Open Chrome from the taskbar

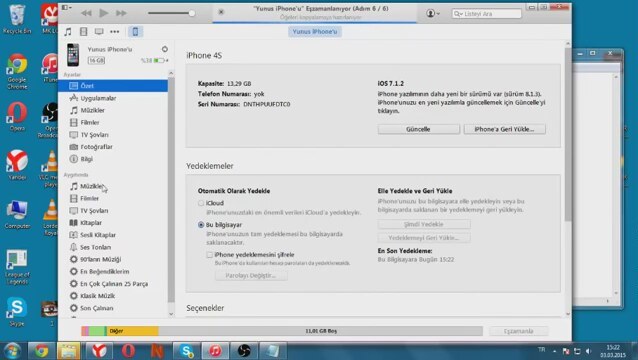pyautogui.click(x=41, y=351)
